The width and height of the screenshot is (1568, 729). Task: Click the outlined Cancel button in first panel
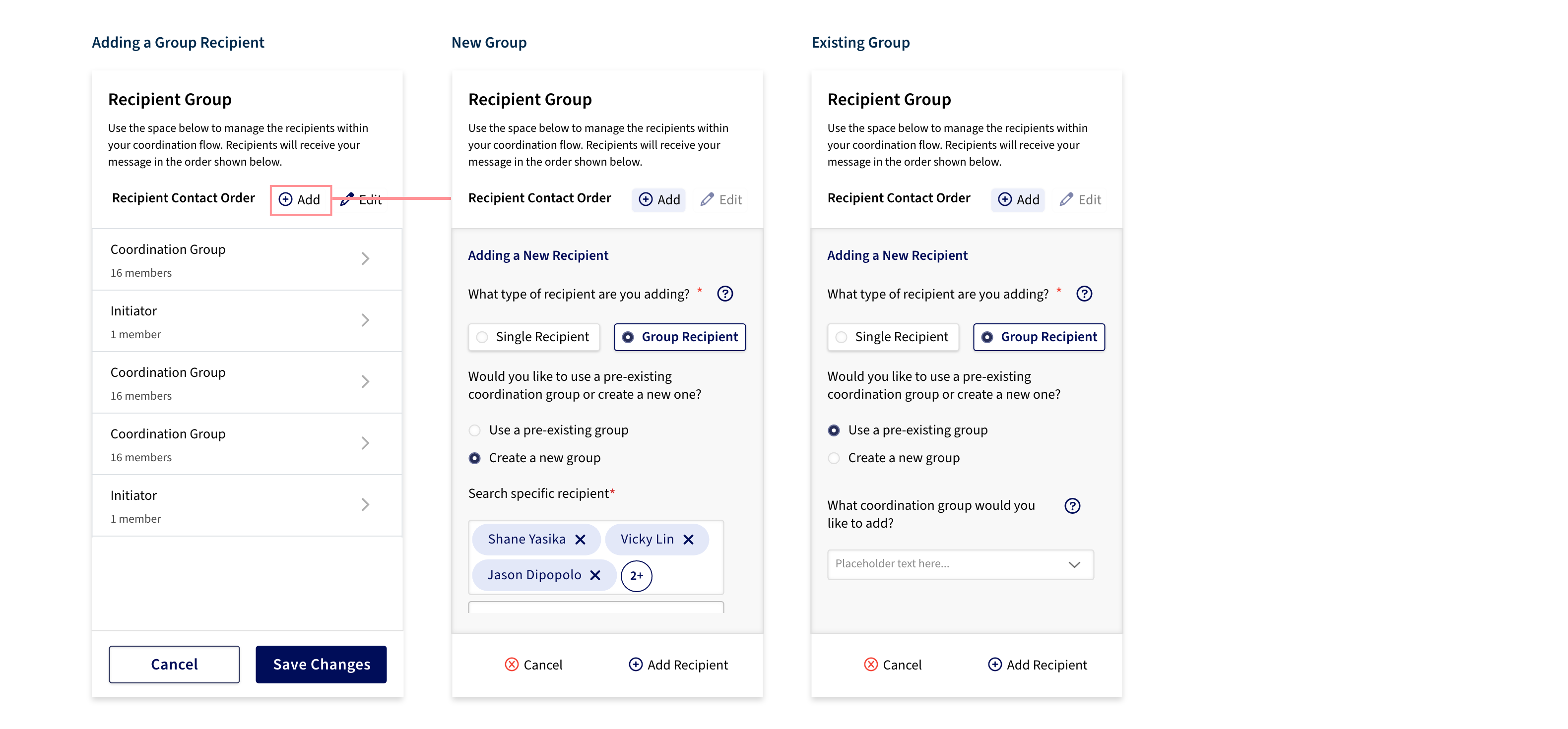[174, 665]
